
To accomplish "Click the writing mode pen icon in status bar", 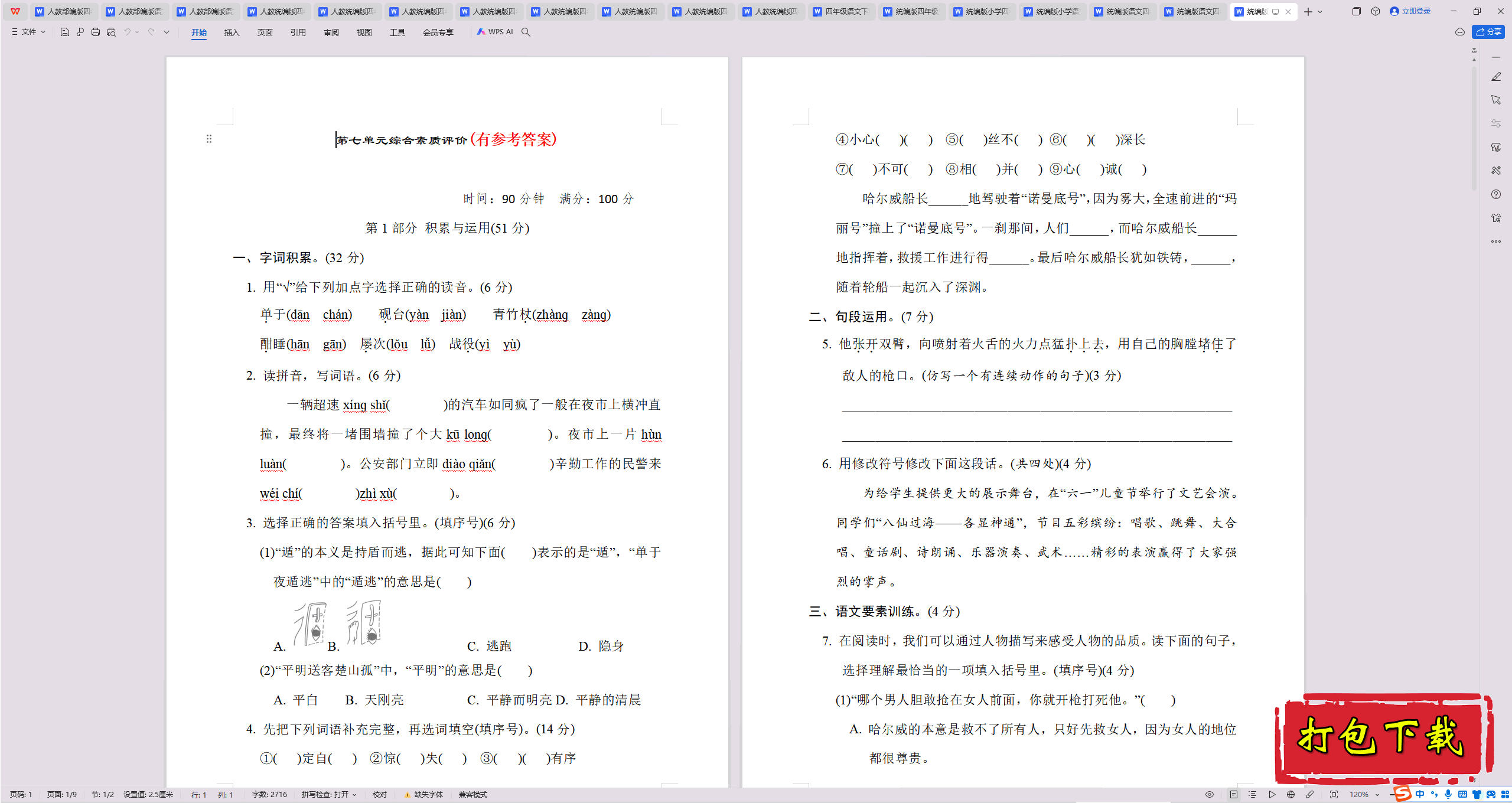I will 1310,795.
